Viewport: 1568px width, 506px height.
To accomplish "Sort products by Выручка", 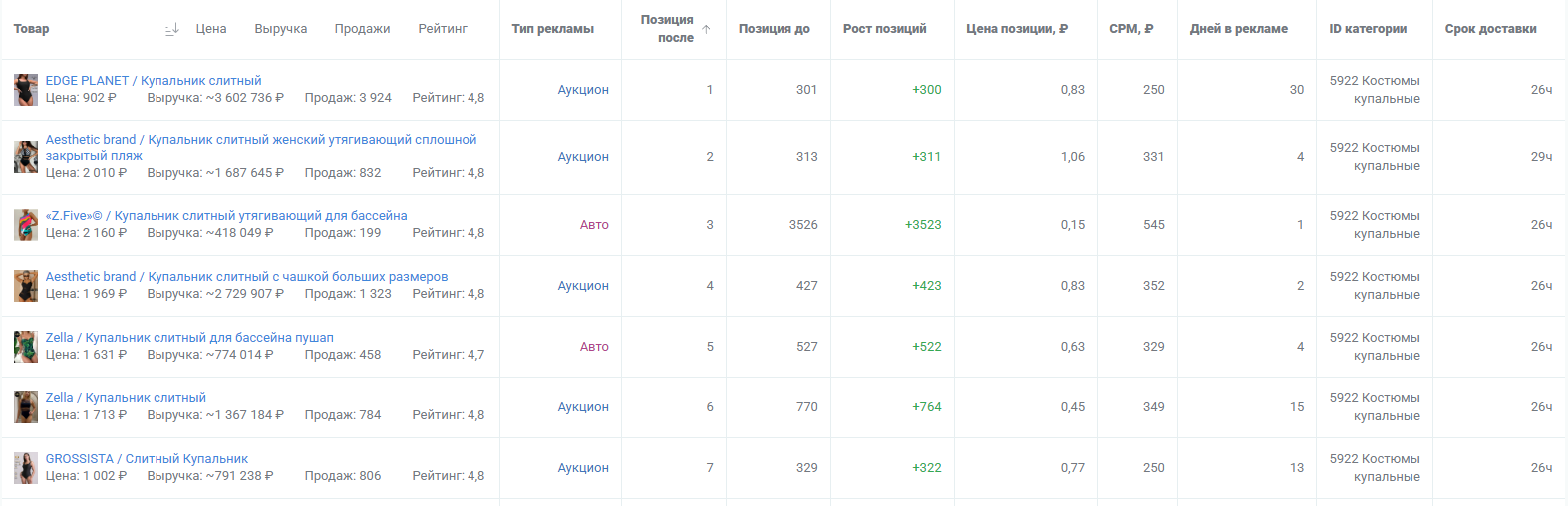I will tap(281, 29).
